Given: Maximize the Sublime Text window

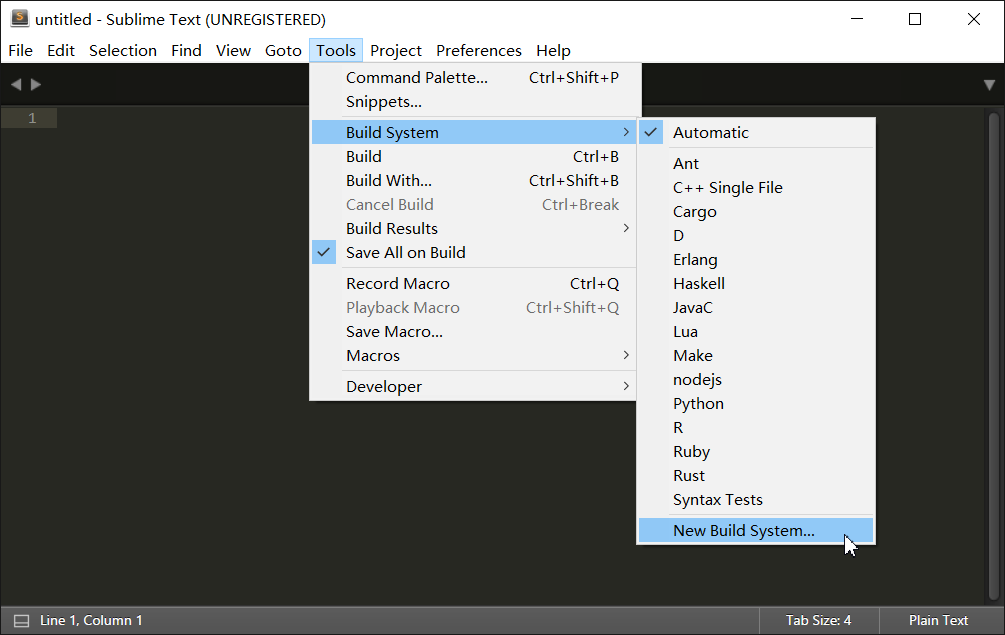Looking at the screenshot, I should click(915, 19).
